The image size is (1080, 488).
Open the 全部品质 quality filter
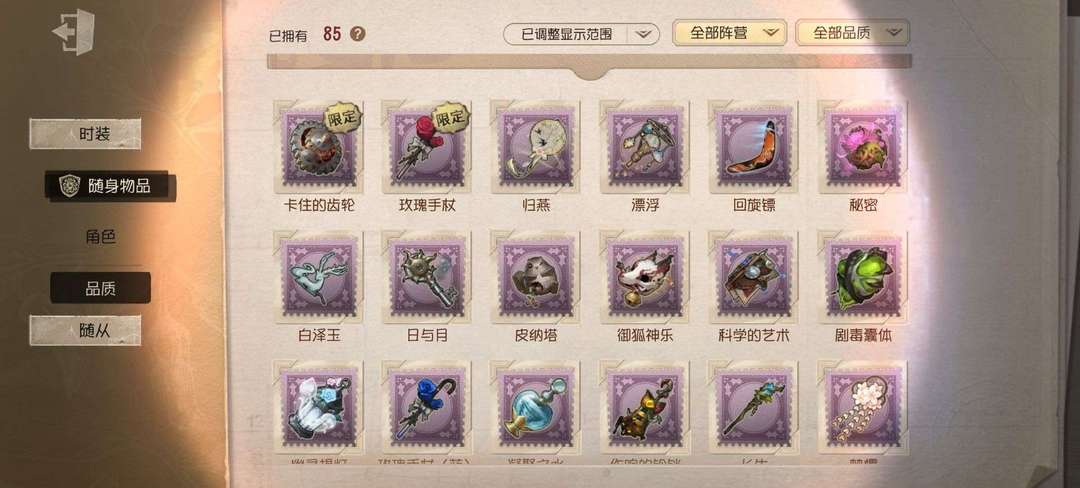853,32
